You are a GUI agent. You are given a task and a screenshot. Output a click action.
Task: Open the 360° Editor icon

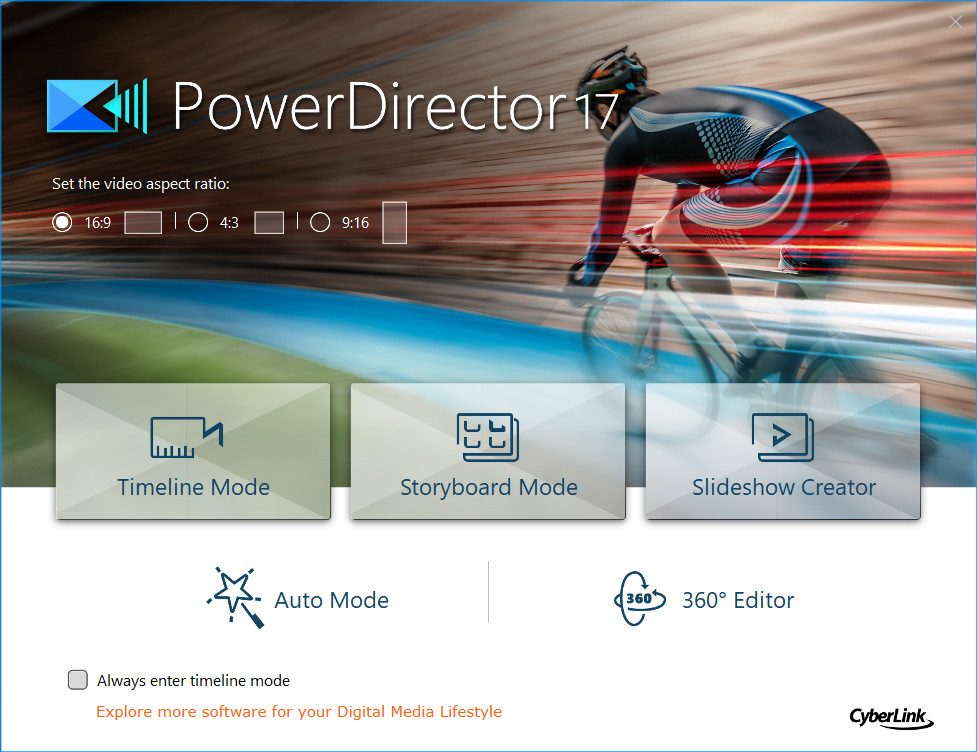click(x=640, y=599)
